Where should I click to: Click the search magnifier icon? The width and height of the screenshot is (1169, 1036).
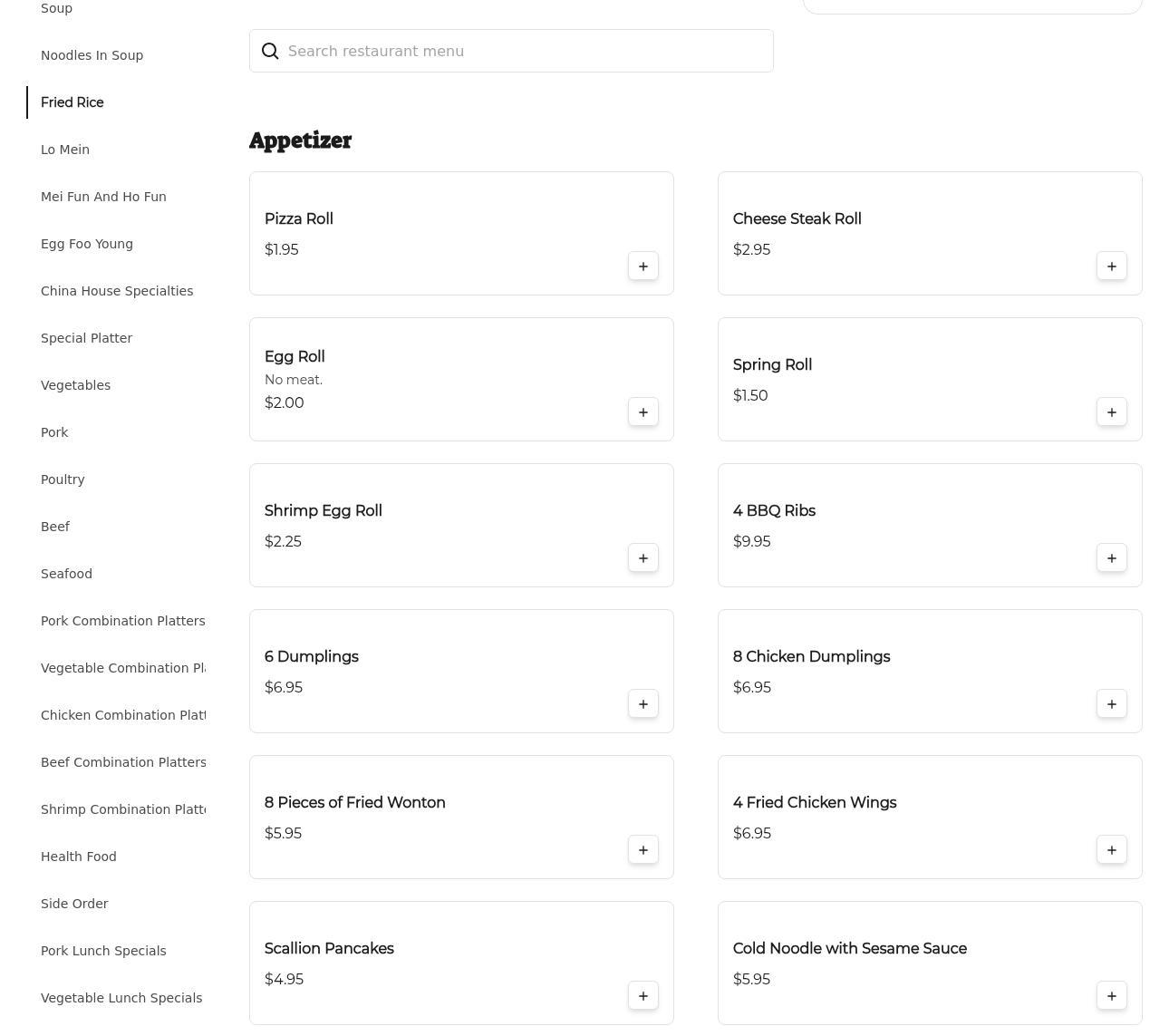(270, 52)
